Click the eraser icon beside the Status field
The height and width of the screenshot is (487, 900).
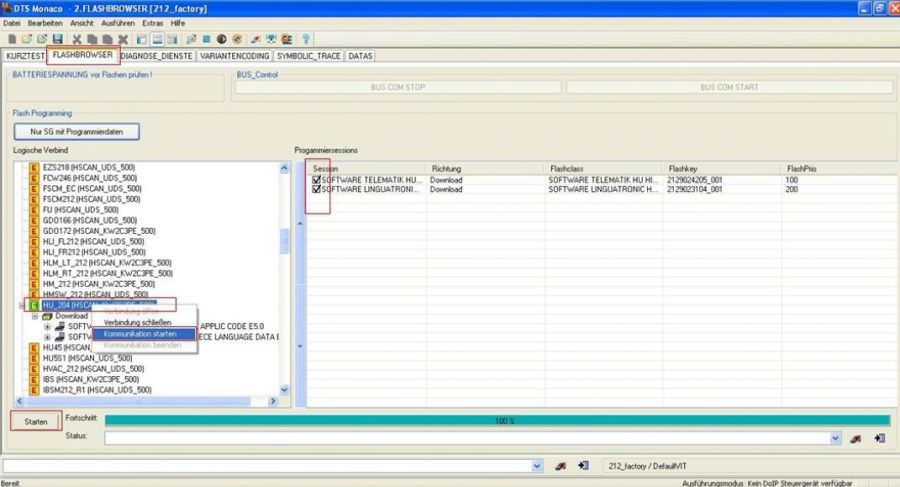pos(857,438)
